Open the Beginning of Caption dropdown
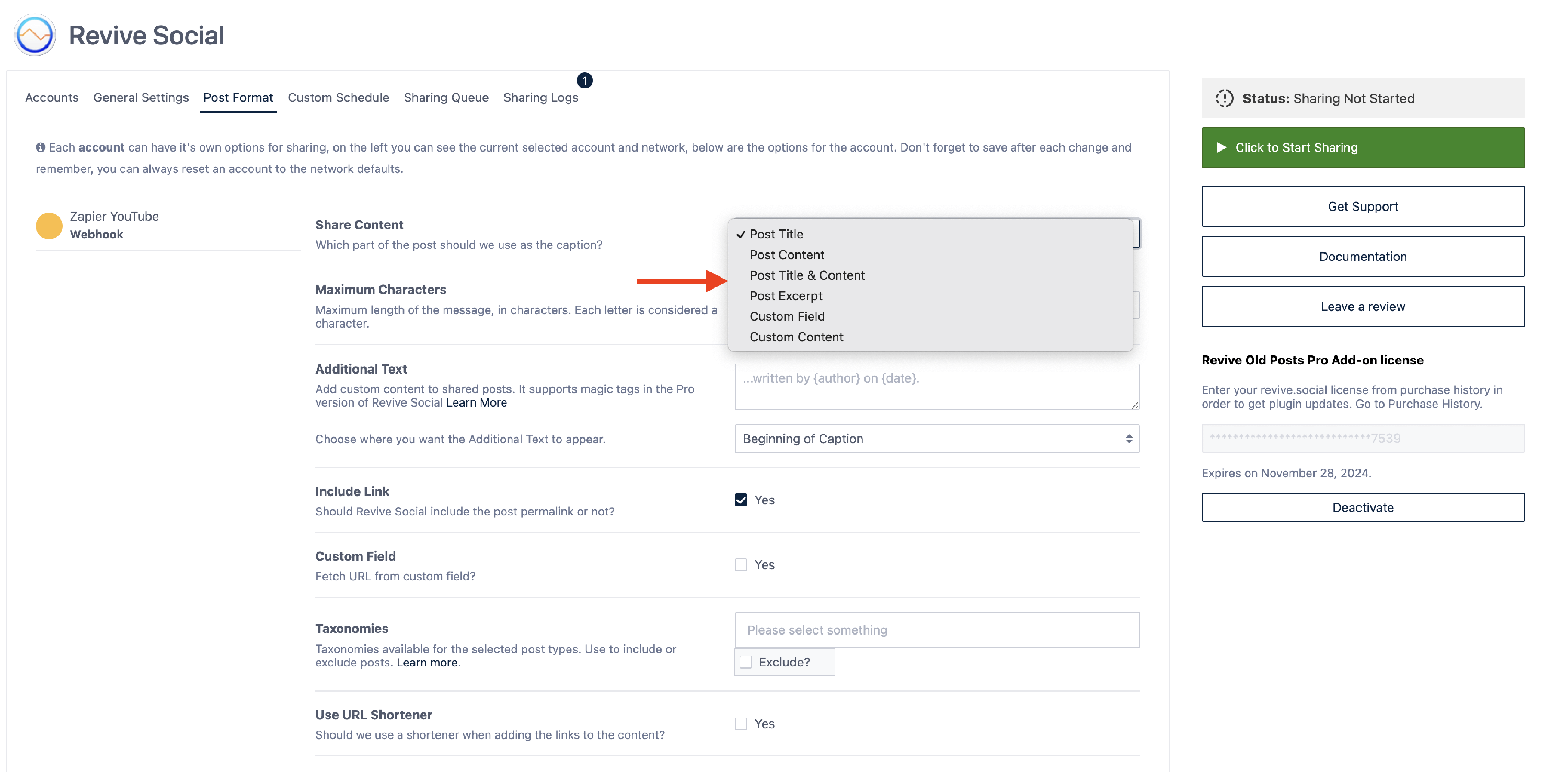This screenshot has height=772, width=1568. pos(936,439)
